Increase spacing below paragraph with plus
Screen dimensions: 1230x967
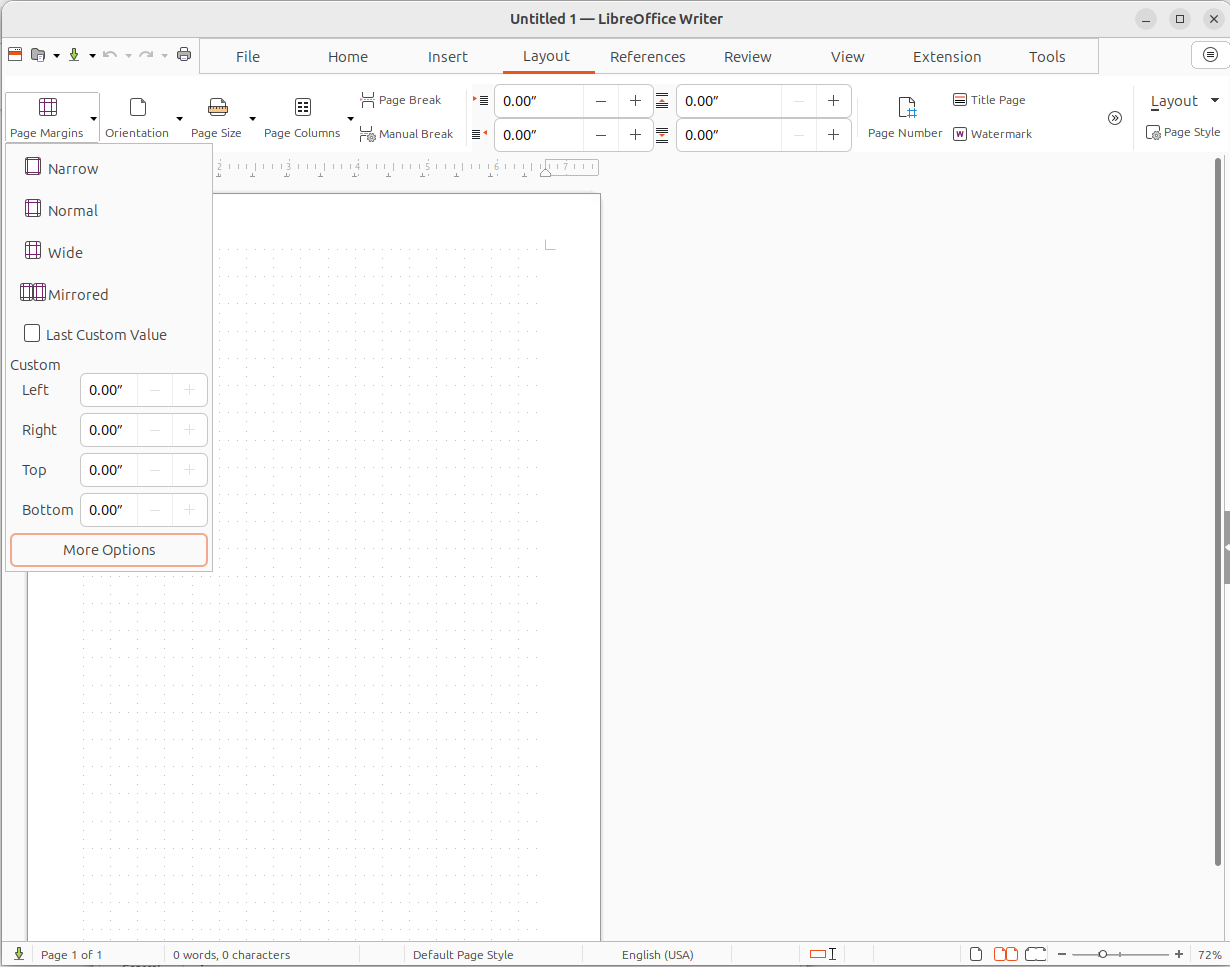click(833, 135)
